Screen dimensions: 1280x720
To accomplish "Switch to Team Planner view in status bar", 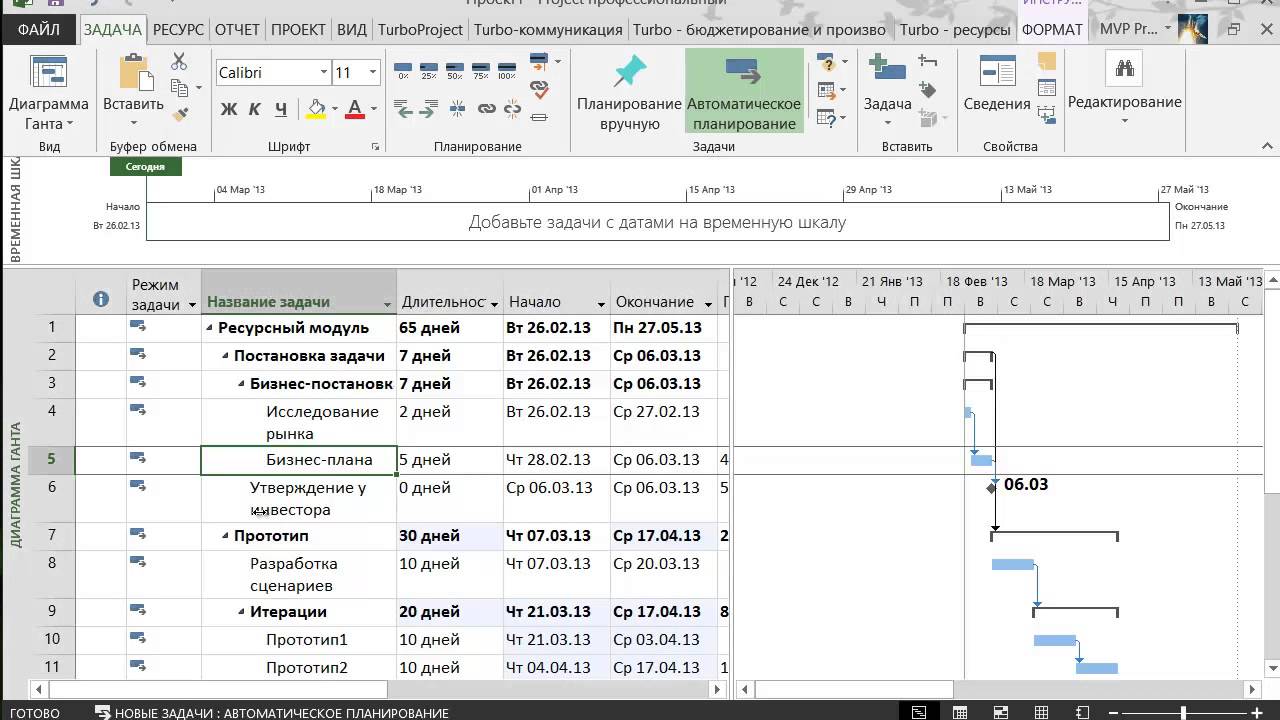I will coord(1001,712).
